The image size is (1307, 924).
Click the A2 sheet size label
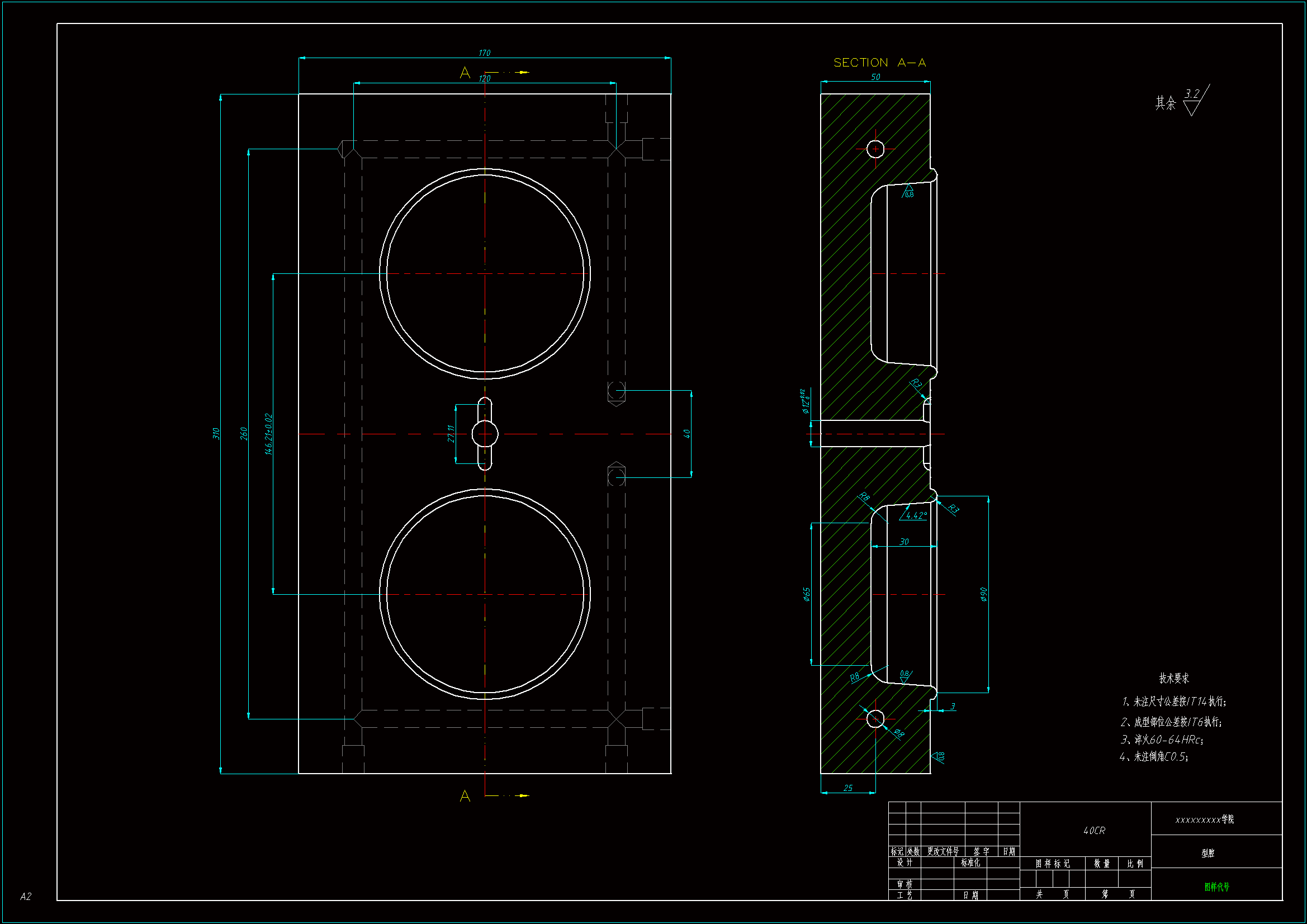pyautogui.click(x=26, y=897)
